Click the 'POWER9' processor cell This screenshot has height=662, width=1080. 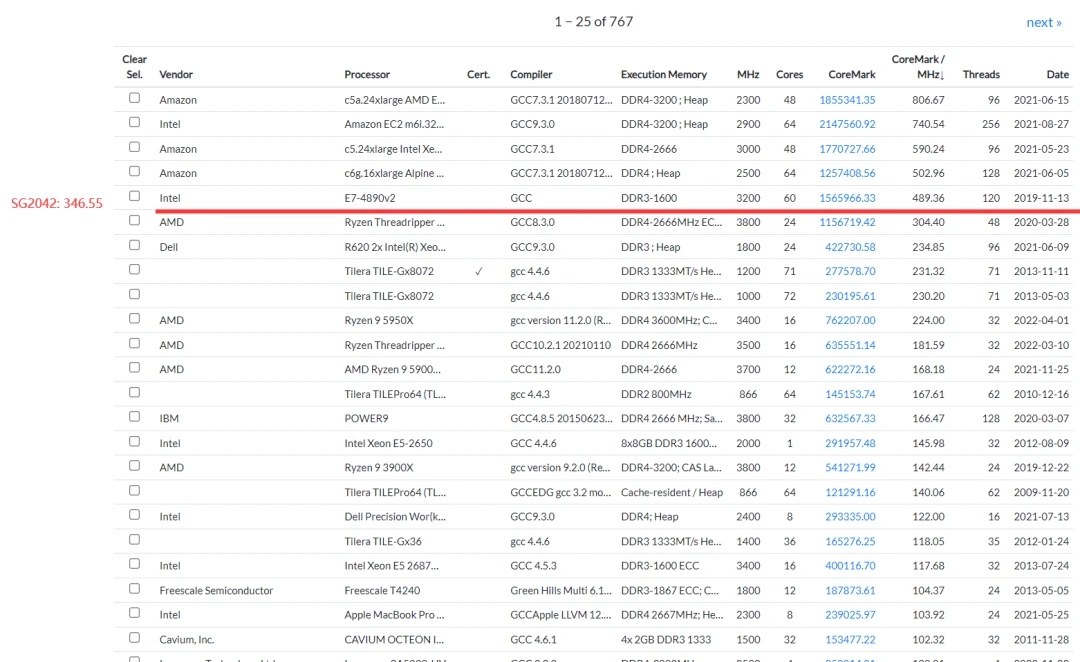pos(366,418)
